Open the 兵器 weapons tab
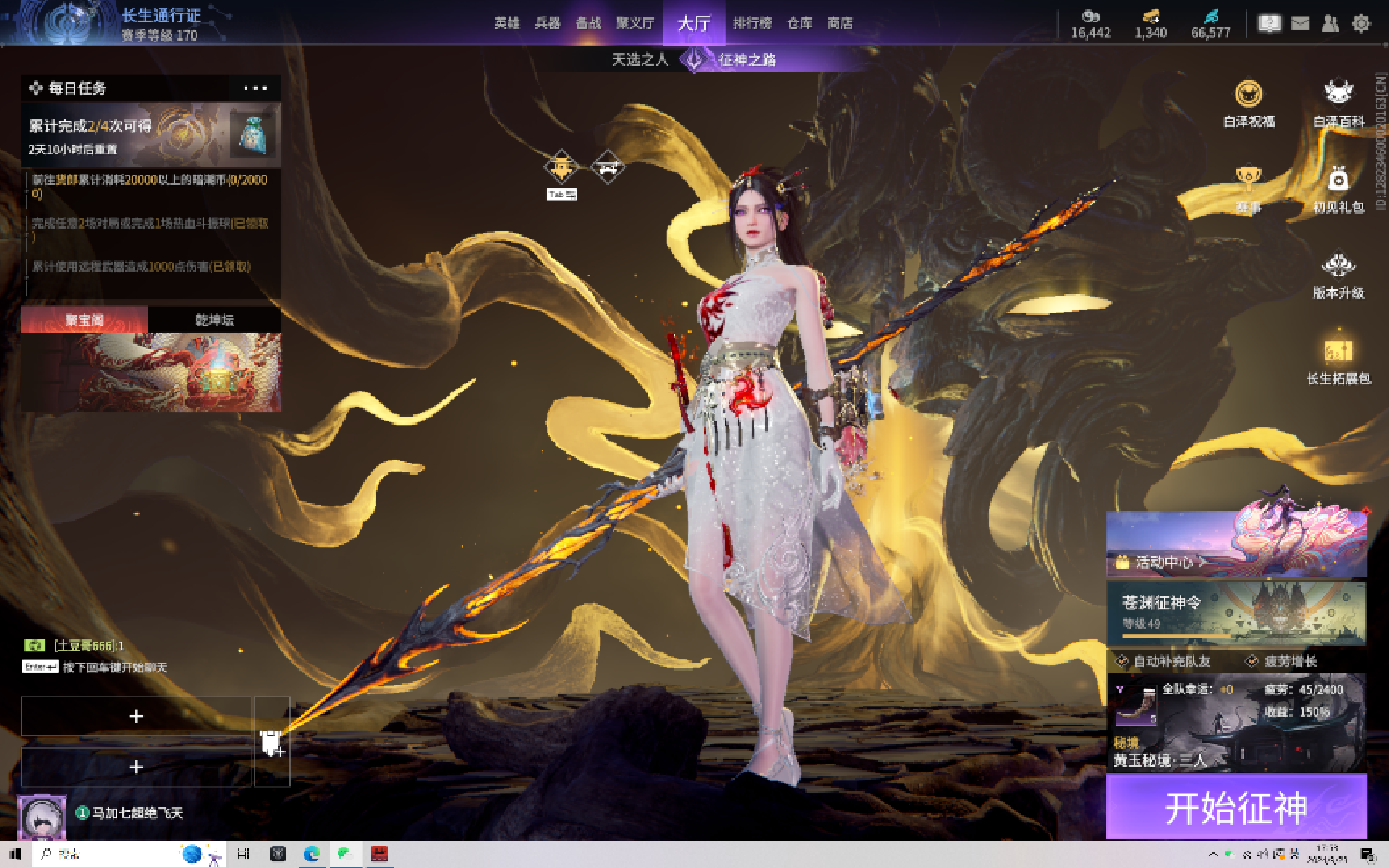 (x=548, y=23)
